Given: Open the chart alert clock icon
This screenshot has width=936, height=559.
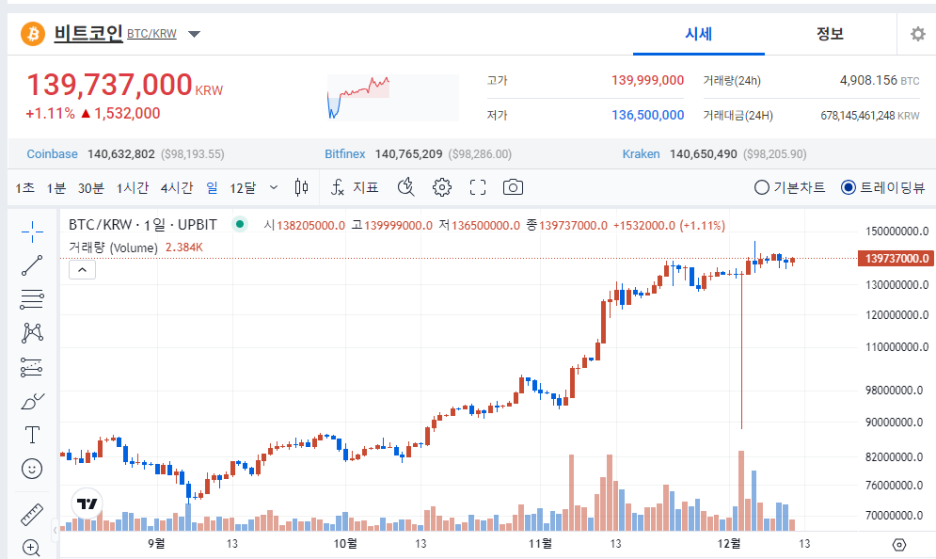Looking at the screenshot, I should click(x=406, y=188).
